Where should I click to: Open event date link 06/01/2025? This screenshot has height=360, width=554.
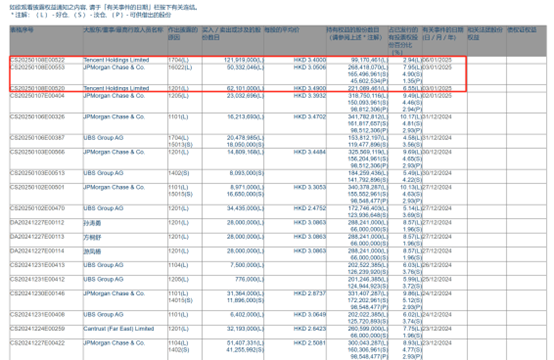coord(437,60)
